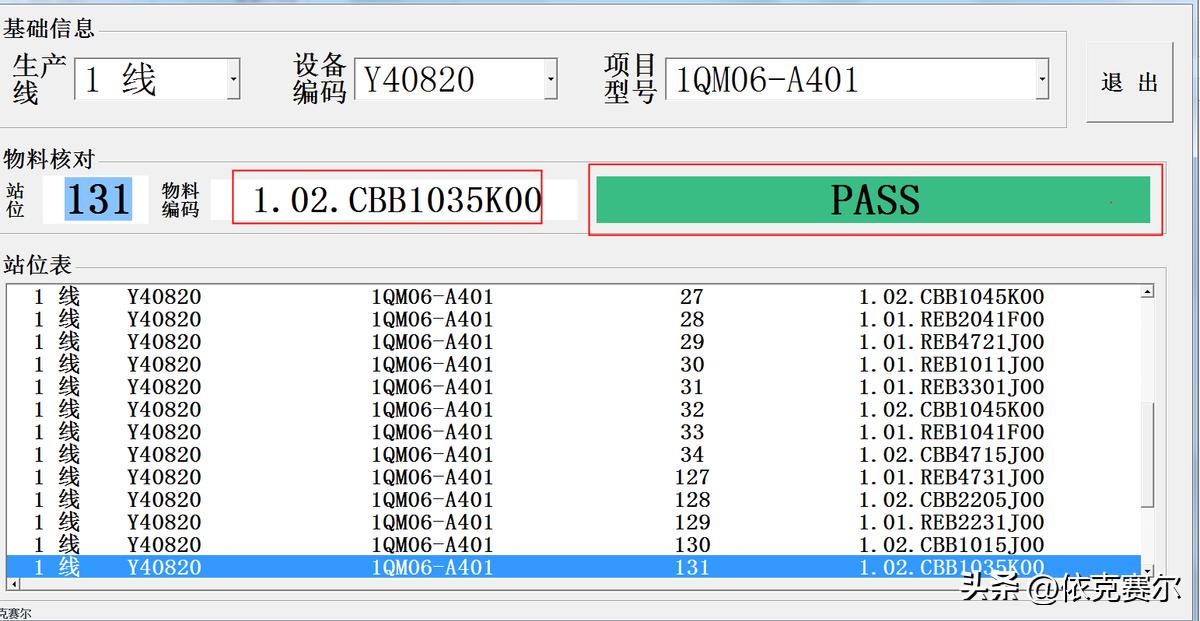
Task: Open the 项目型号 project model dropdown
Action: [1043, 80]
